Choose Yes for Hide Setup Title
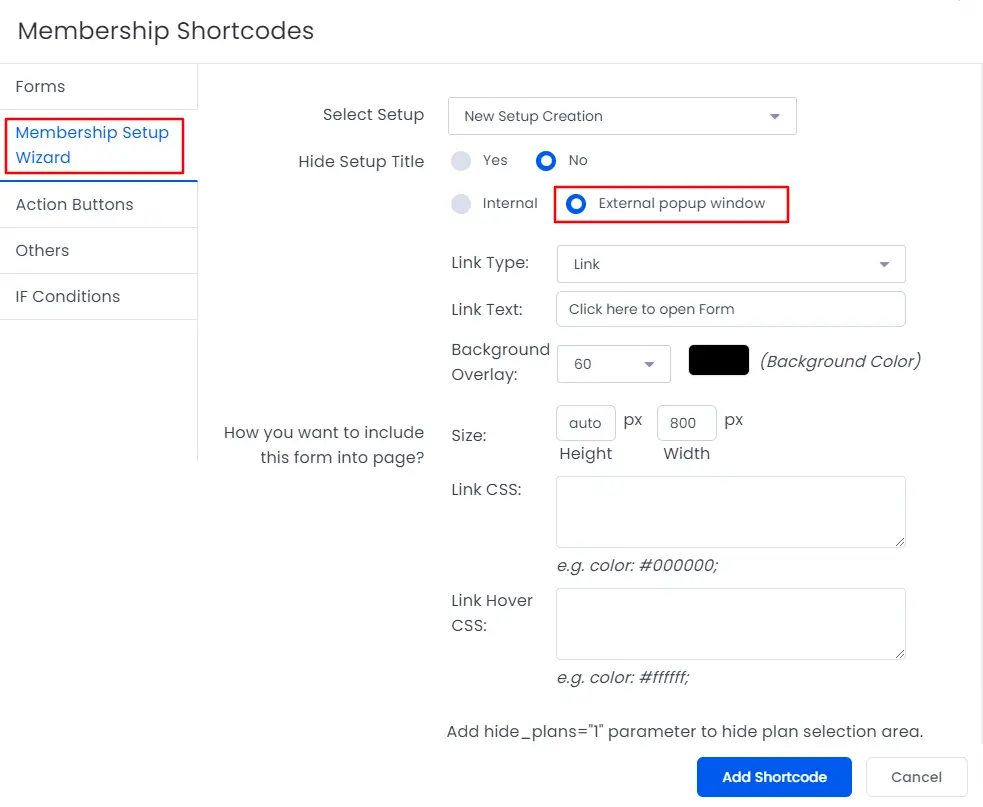Screen dimensions: 983x807 tap(461, 161)
